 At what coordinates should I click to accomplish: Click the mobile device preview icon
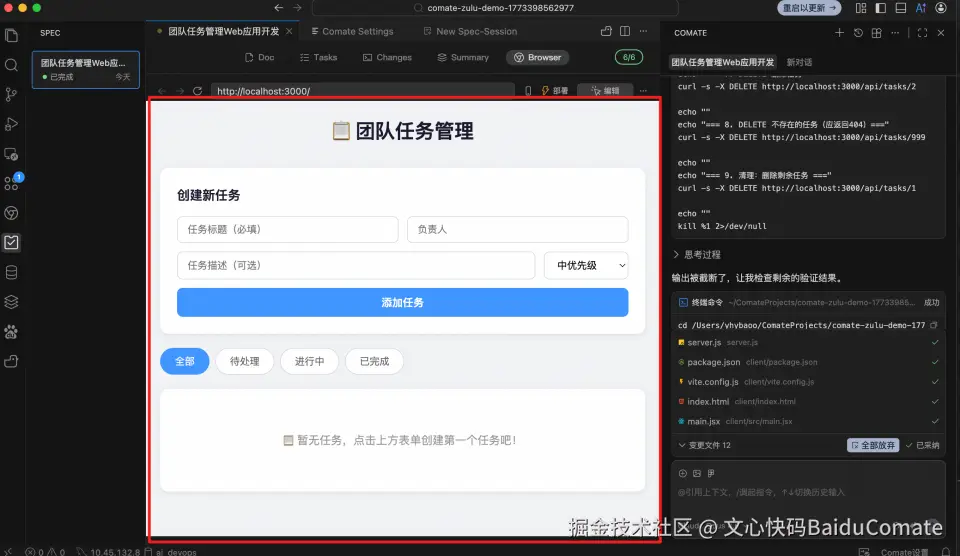pyautogui.click(x=528, y=91)
